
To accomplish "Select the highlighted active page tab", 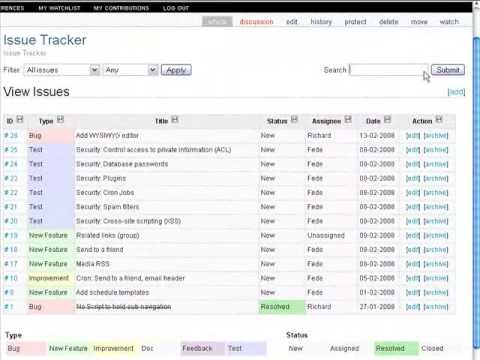I will [217, 22].
